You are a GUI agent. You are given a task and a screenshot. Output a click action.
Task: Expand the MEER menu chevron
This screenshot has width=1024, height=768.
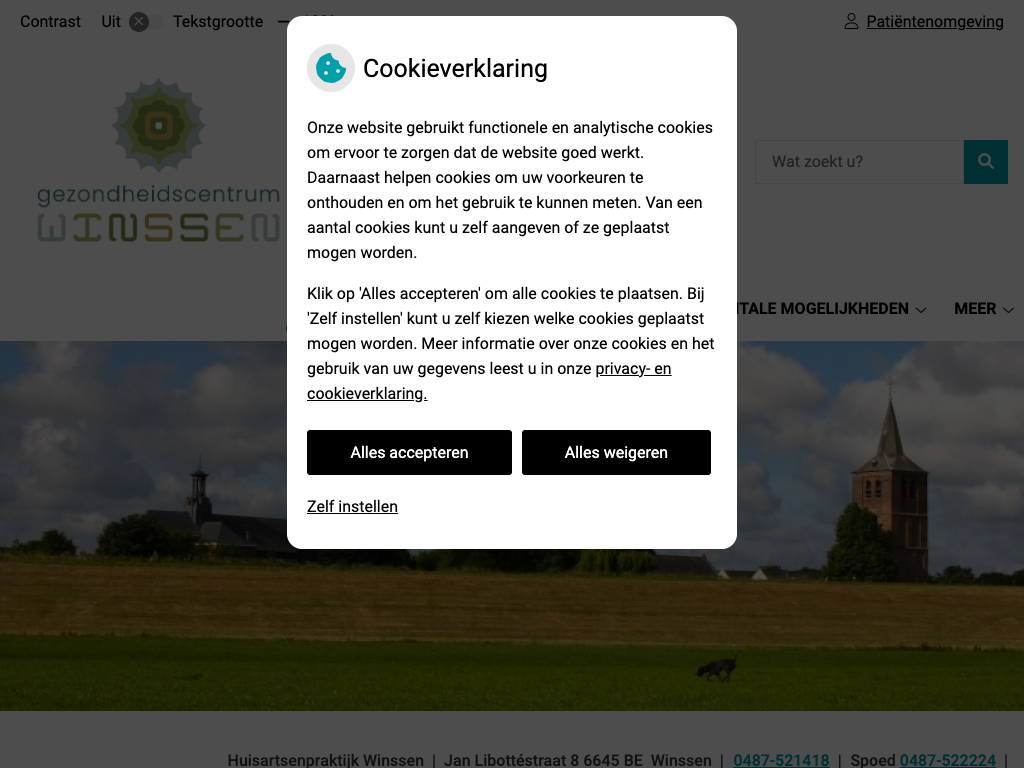[x=1008, y=310]
